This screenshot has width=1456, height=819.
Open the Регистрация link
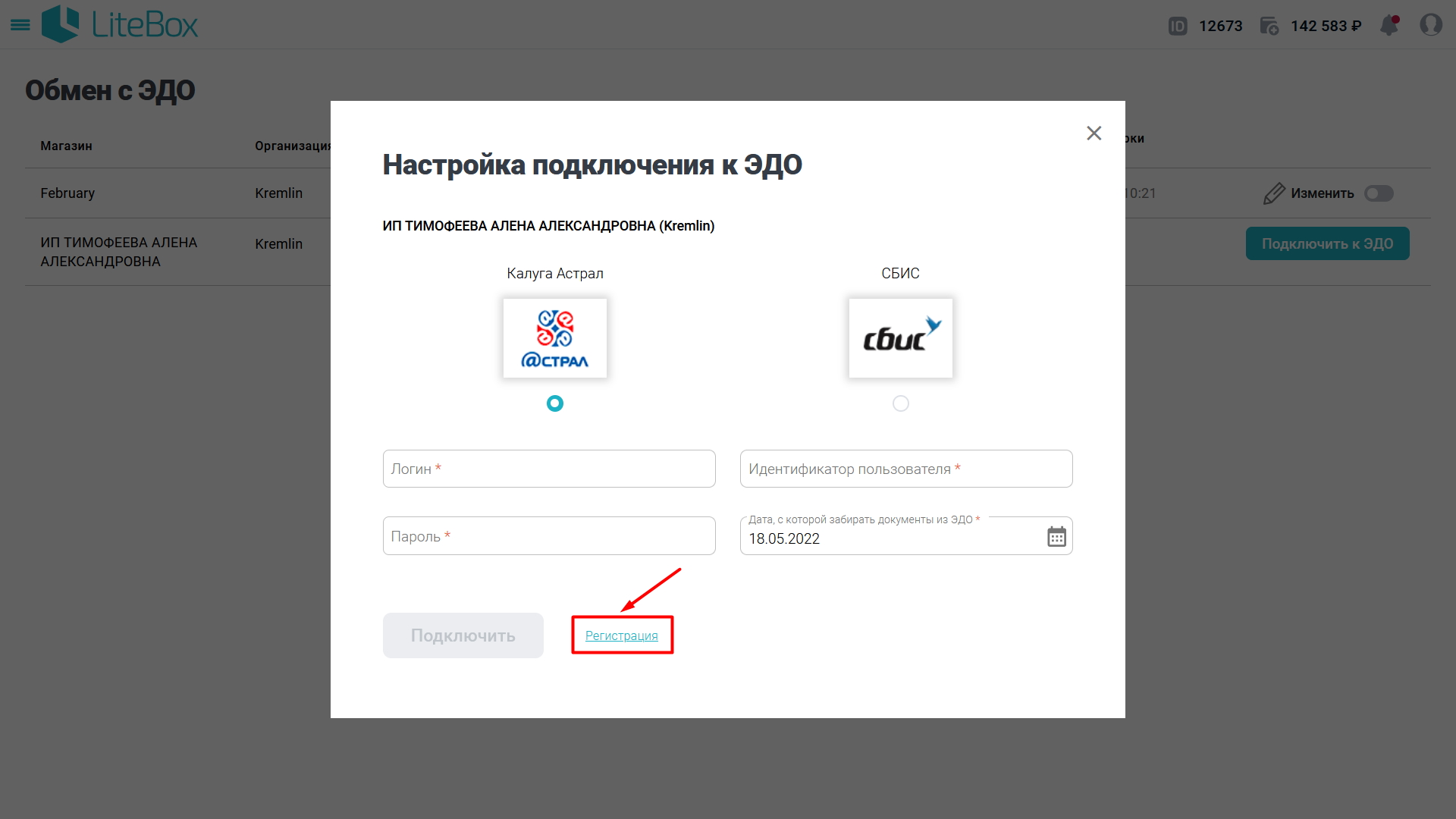tap(622, 635)
